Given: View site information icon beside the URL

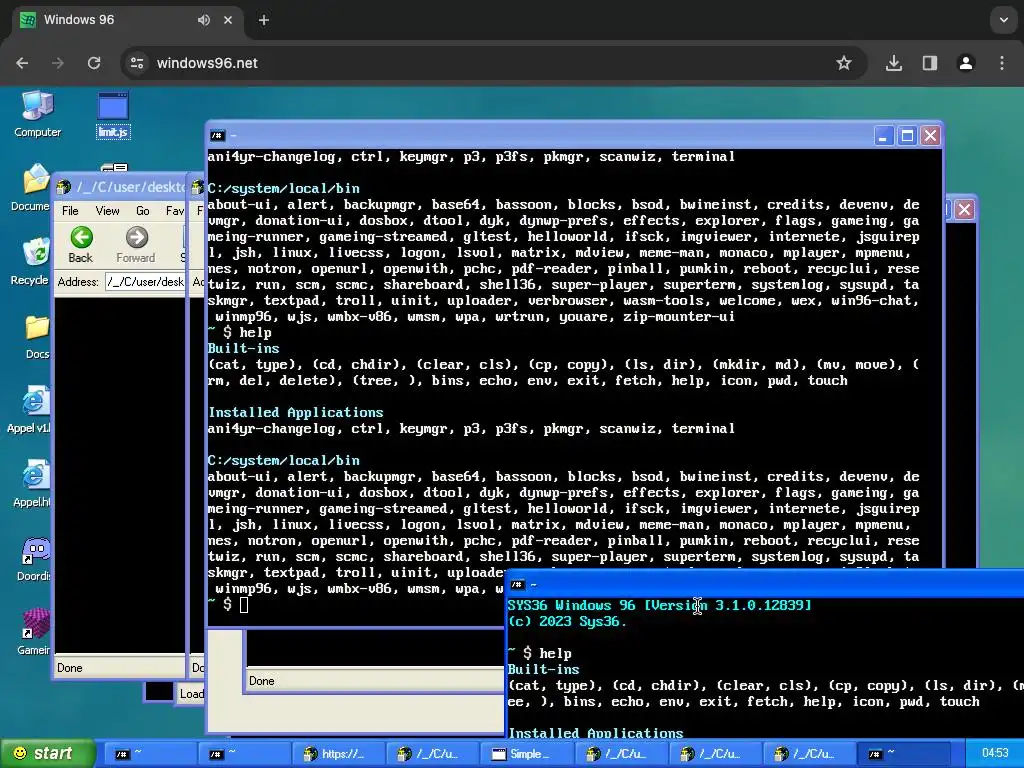Looking at the screenshot, I should [x=137, y=63].
